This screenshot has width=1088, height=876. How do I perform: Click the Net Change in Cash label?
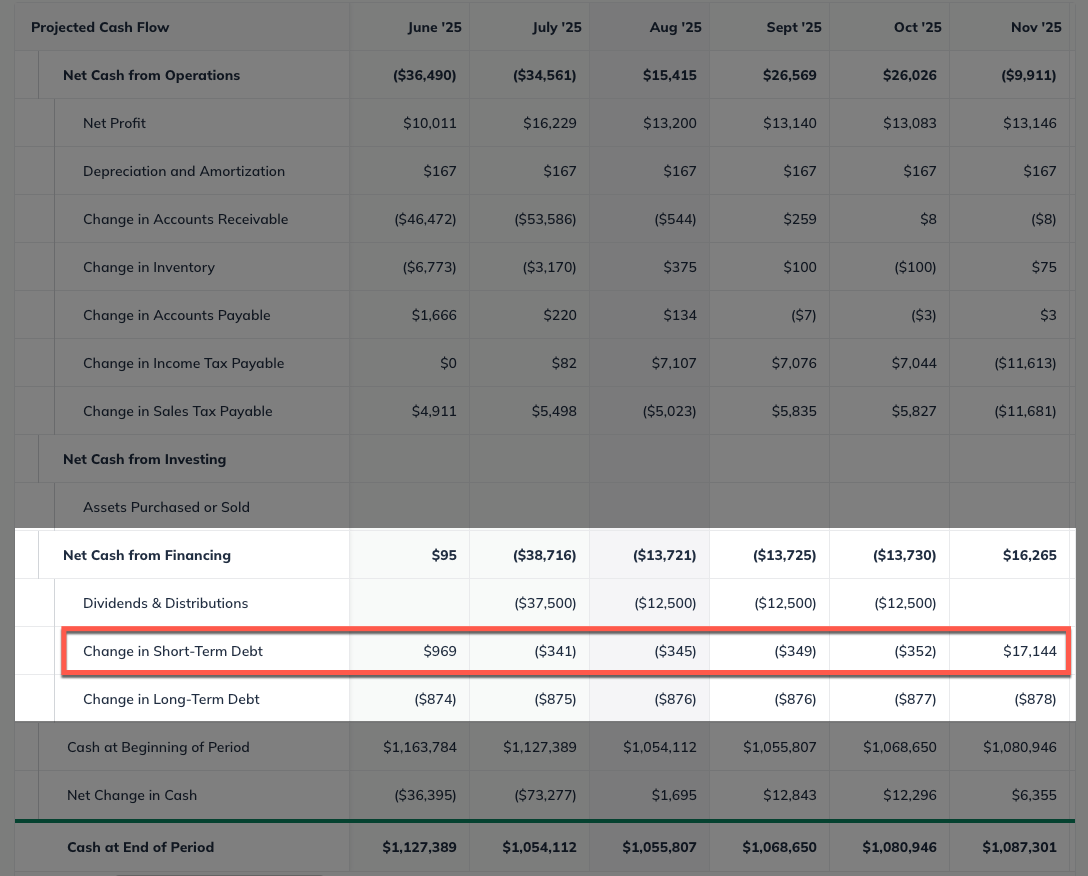tap(132, 795)
